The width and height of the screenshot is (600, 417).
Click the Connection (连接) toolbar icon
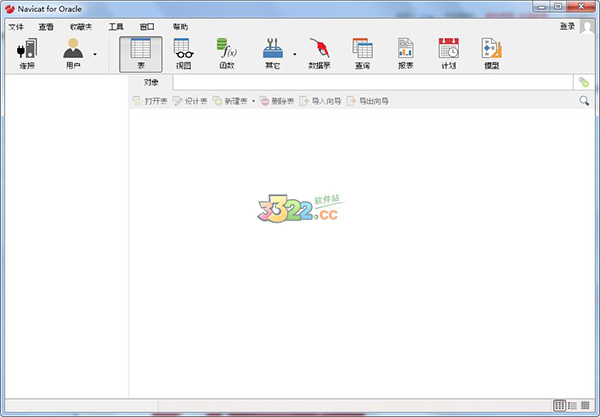[27, 53]
